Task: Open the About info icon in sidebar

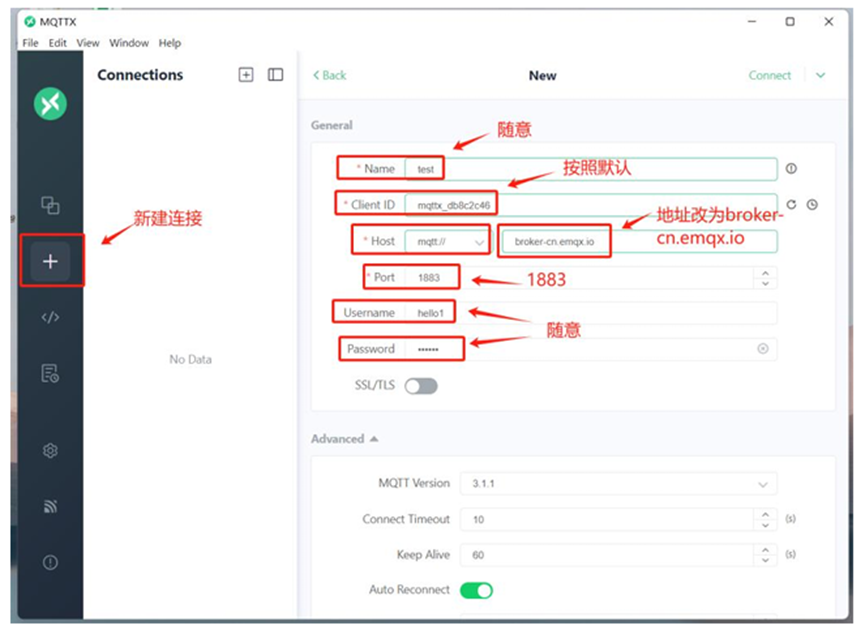Action: [x=50, y=562]
